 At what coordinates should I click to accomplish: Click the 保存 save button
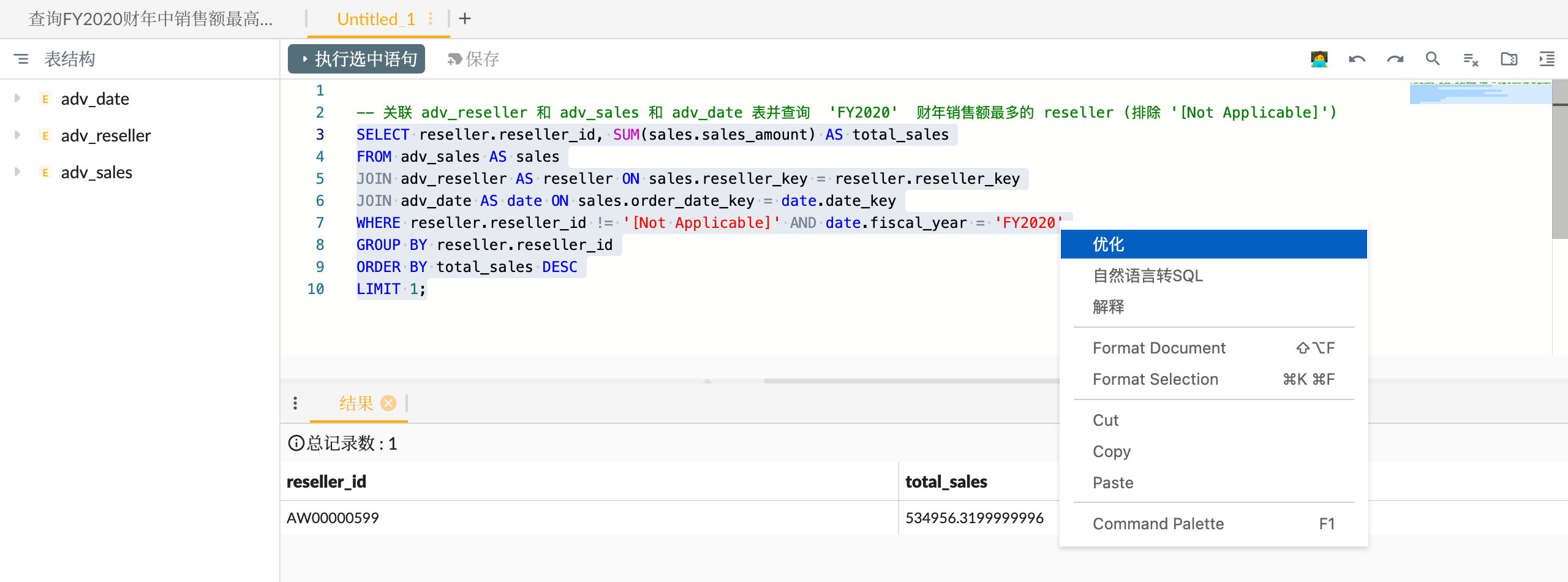[473, 59]
